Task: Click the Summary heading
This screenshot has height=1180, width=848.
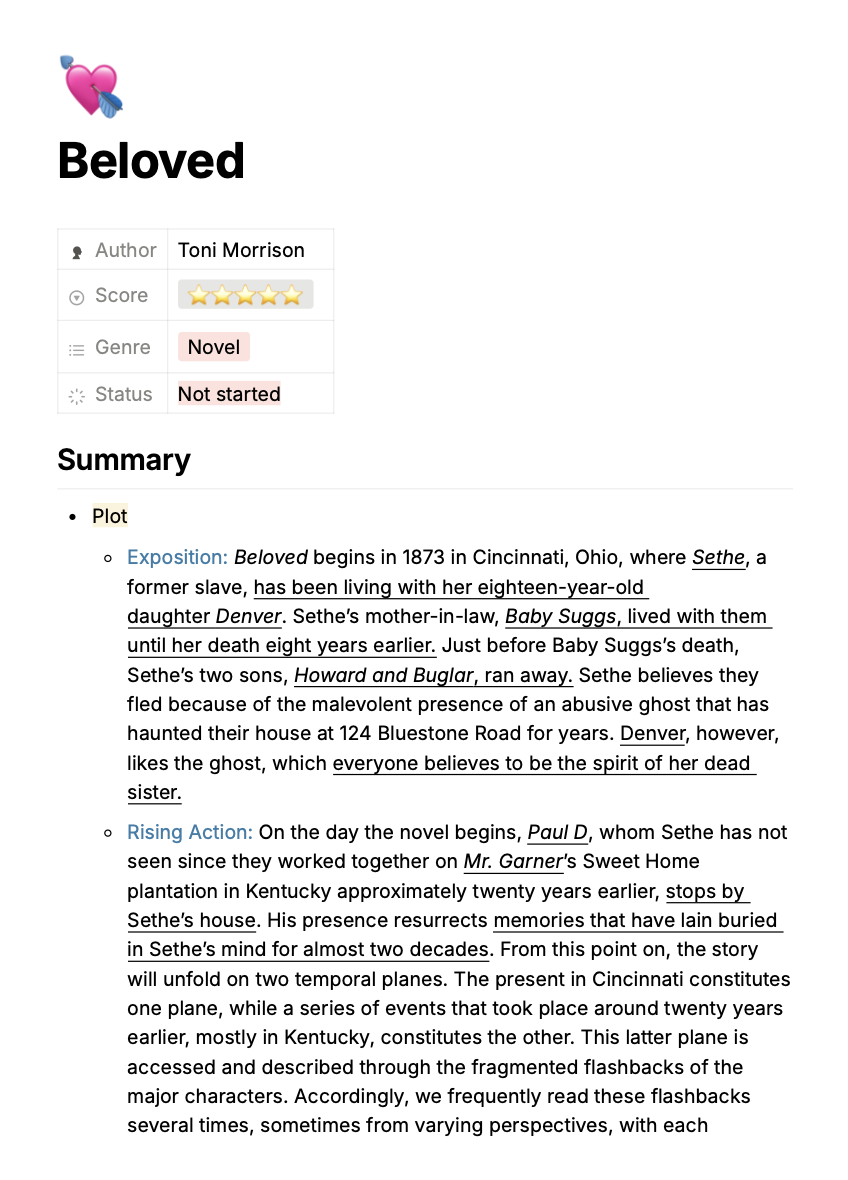Action: [x=124, y=460]
